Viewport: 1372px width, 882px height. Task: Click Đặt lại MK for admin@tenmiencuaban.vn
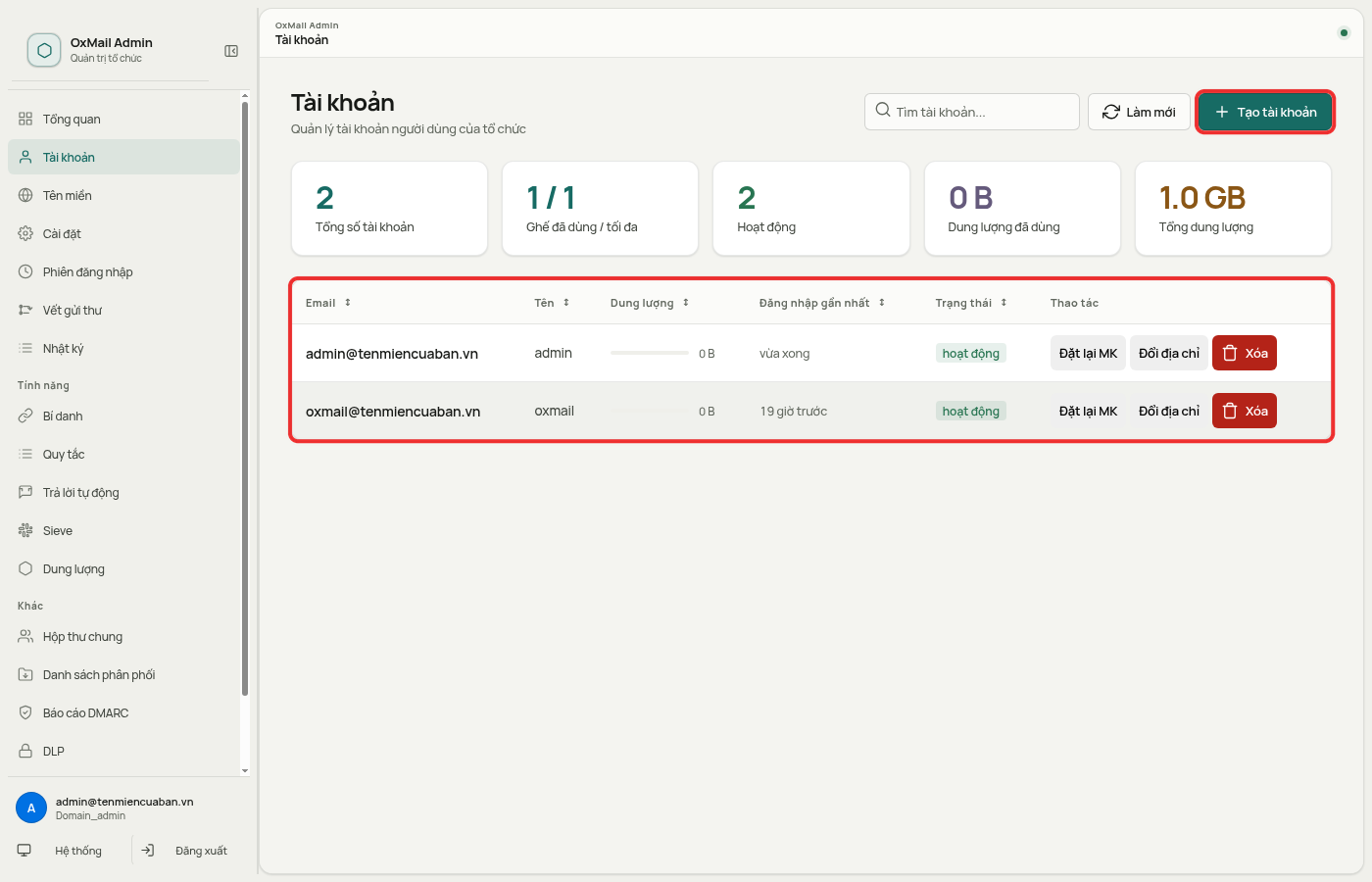click(1088, 353)
